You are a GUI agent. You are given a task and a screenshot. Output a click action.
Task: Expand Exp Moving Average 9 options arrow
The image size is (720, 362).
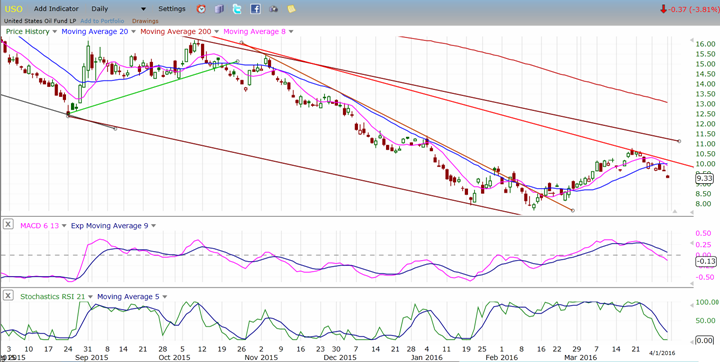[153, 226]
